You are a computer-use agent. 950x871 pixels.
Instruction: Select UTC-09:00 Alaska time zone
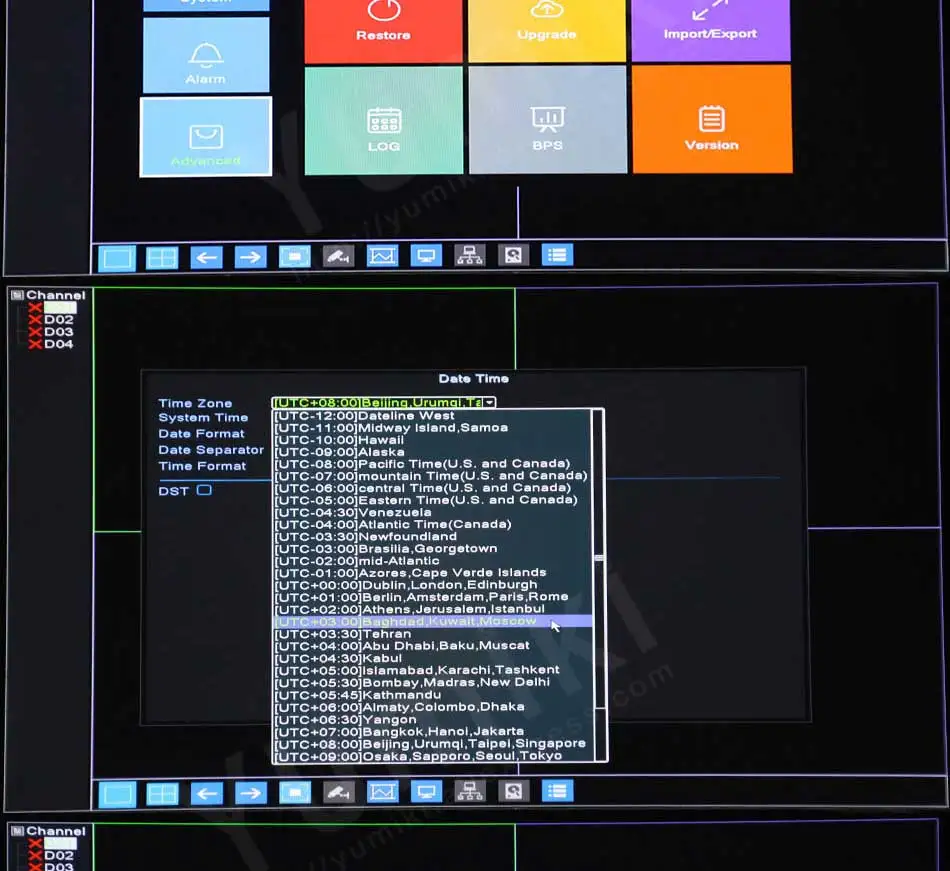coord(433,452)
